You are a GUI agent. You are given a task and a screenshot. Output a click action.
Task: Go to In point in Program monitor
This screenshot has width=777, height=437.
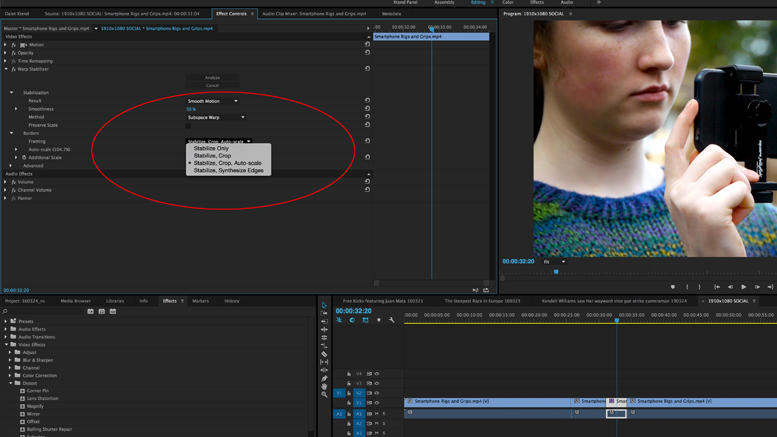[x=717, y=287]
